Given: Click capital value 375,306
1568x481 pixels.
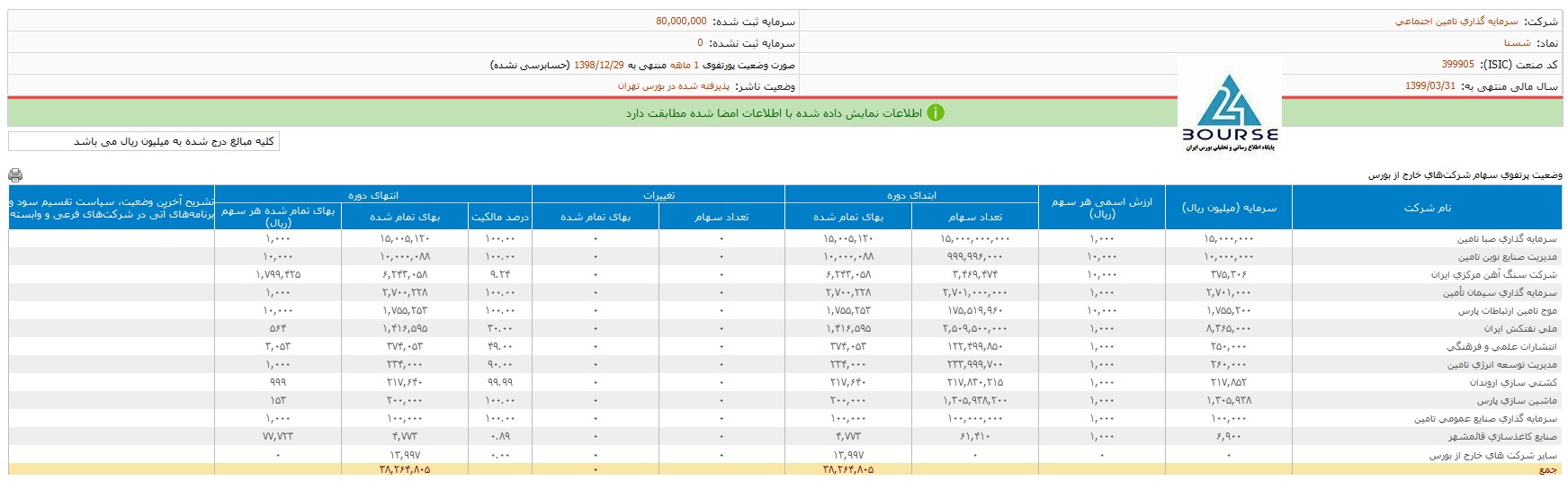Looking at the screenshot, I should (x=1229, y=274).
